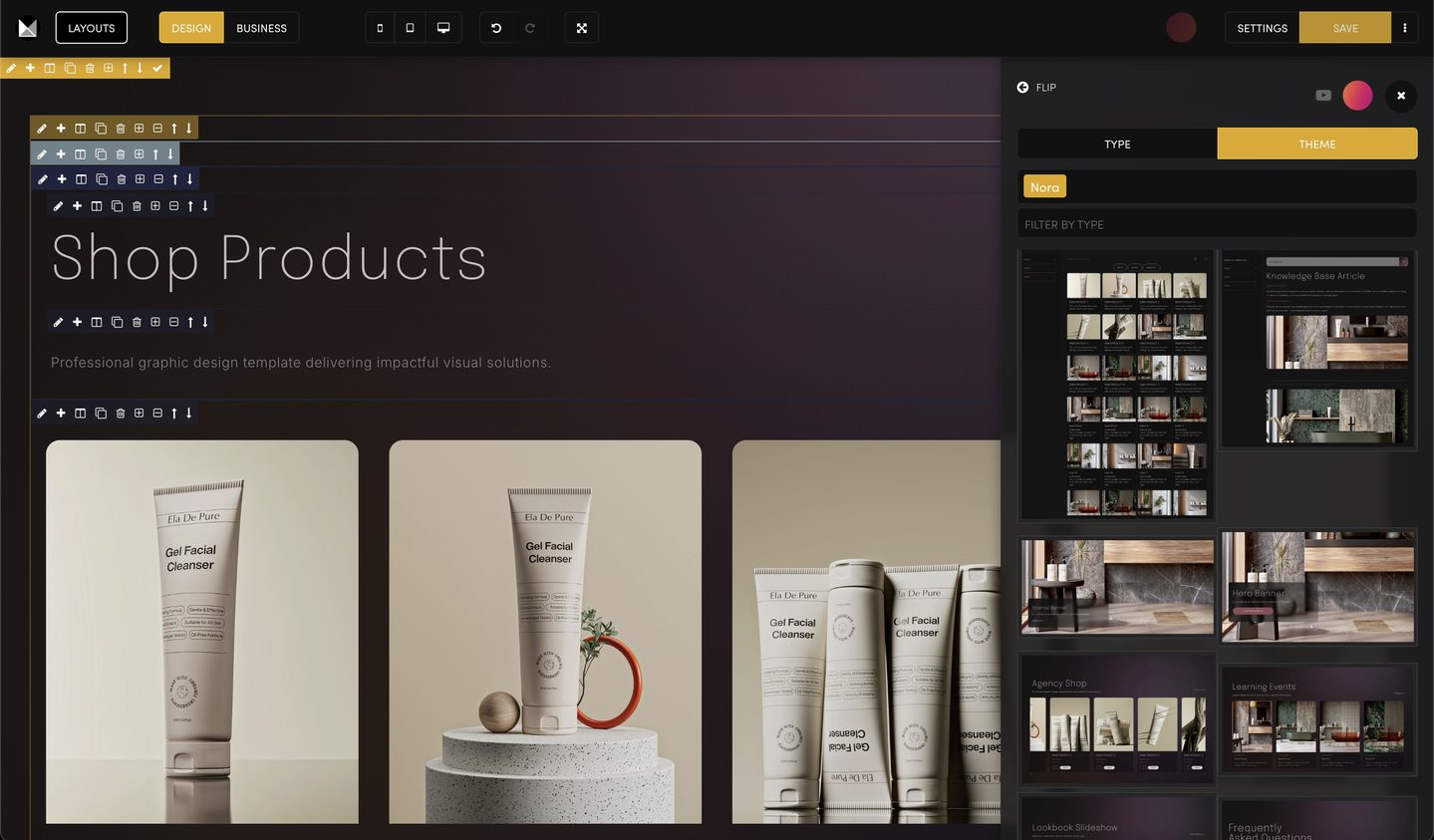Image resolution: width=1434 pixels, height=840 pixels.
Task: Open Settings
Action: (x=1262, y=28)
